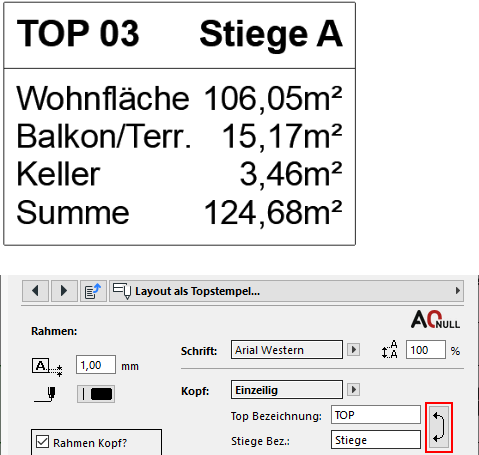This screenshot has height=455, width=479.
Task: Click the Summe label
Action: click(73, 213)
